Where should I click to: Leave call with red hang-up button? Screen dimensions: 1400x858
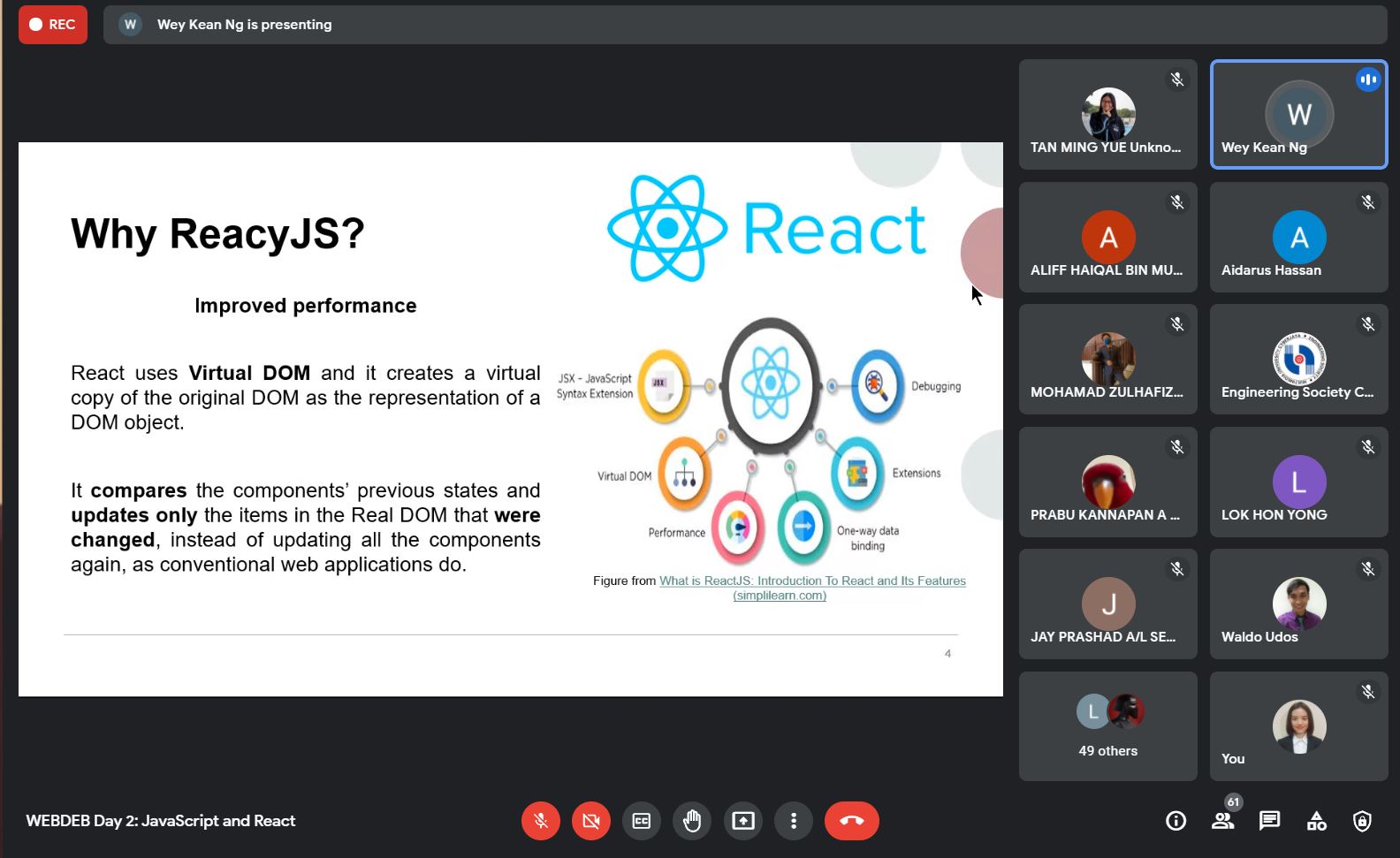(x=852, y=821)
